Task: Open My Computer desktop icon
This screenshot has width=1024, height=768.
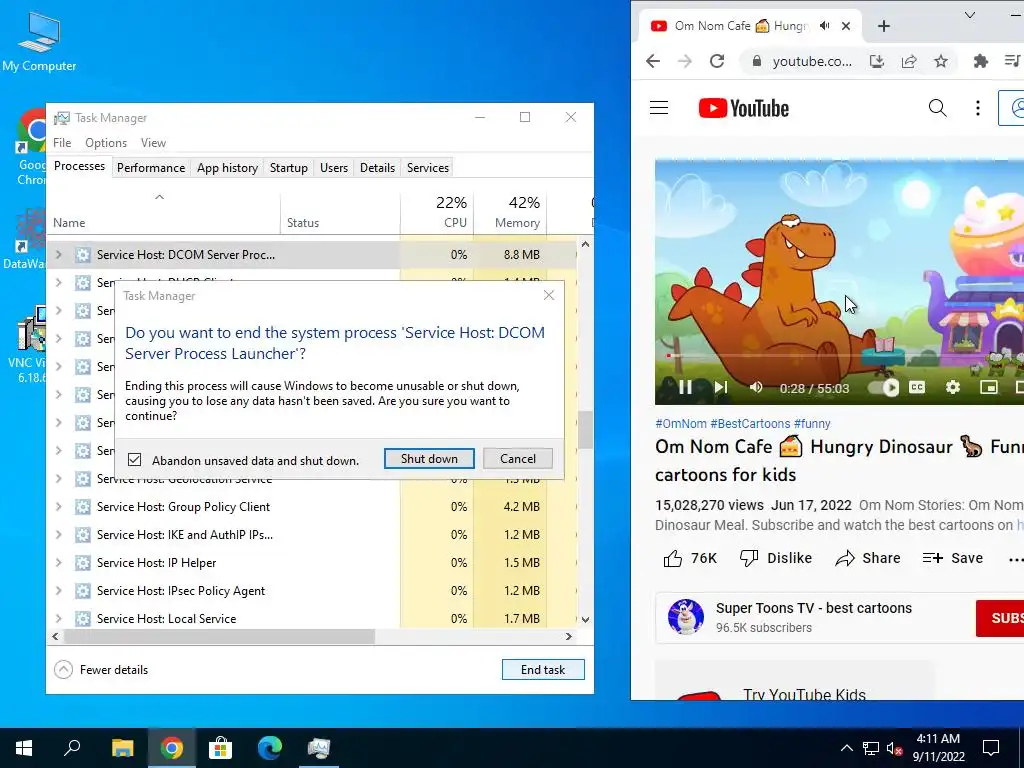Action: click(x=39, y=40)
